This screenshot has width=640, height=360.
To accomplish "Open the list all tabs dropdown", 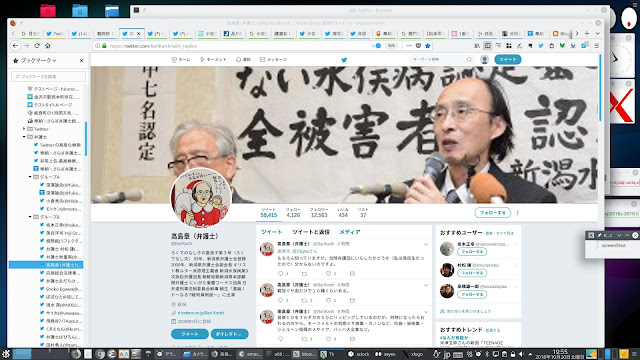I will [598, 33].
